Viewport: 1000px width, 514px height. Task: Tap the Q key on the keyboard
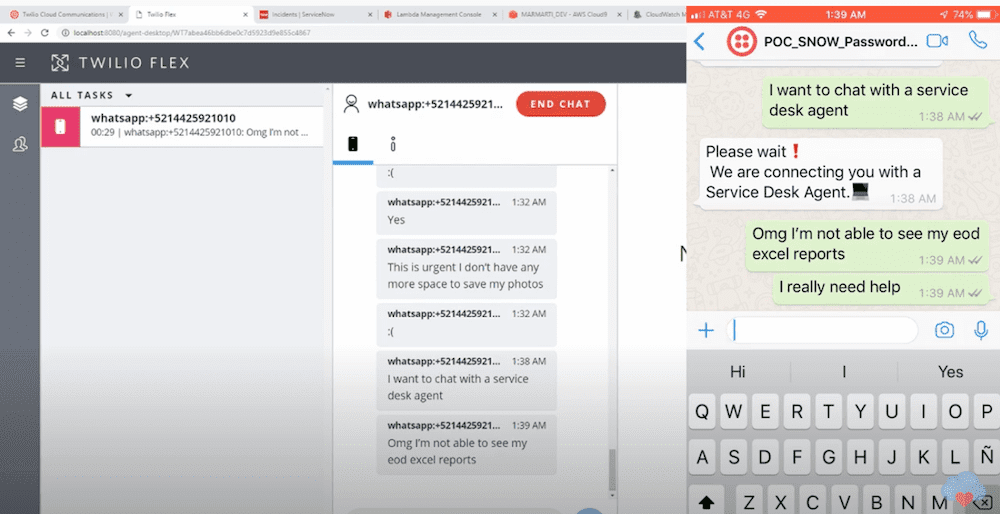(x=702, y=411)
